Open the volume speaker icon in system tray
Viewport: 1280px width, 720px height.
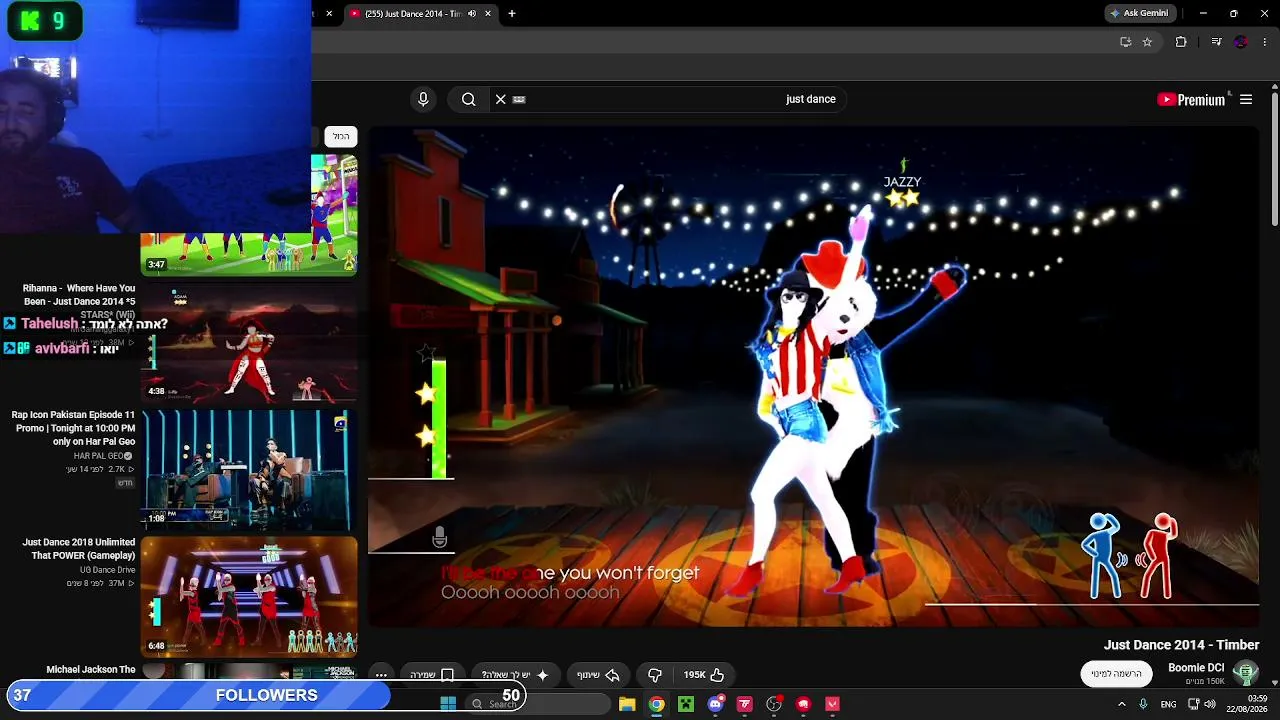point(1210,704)
